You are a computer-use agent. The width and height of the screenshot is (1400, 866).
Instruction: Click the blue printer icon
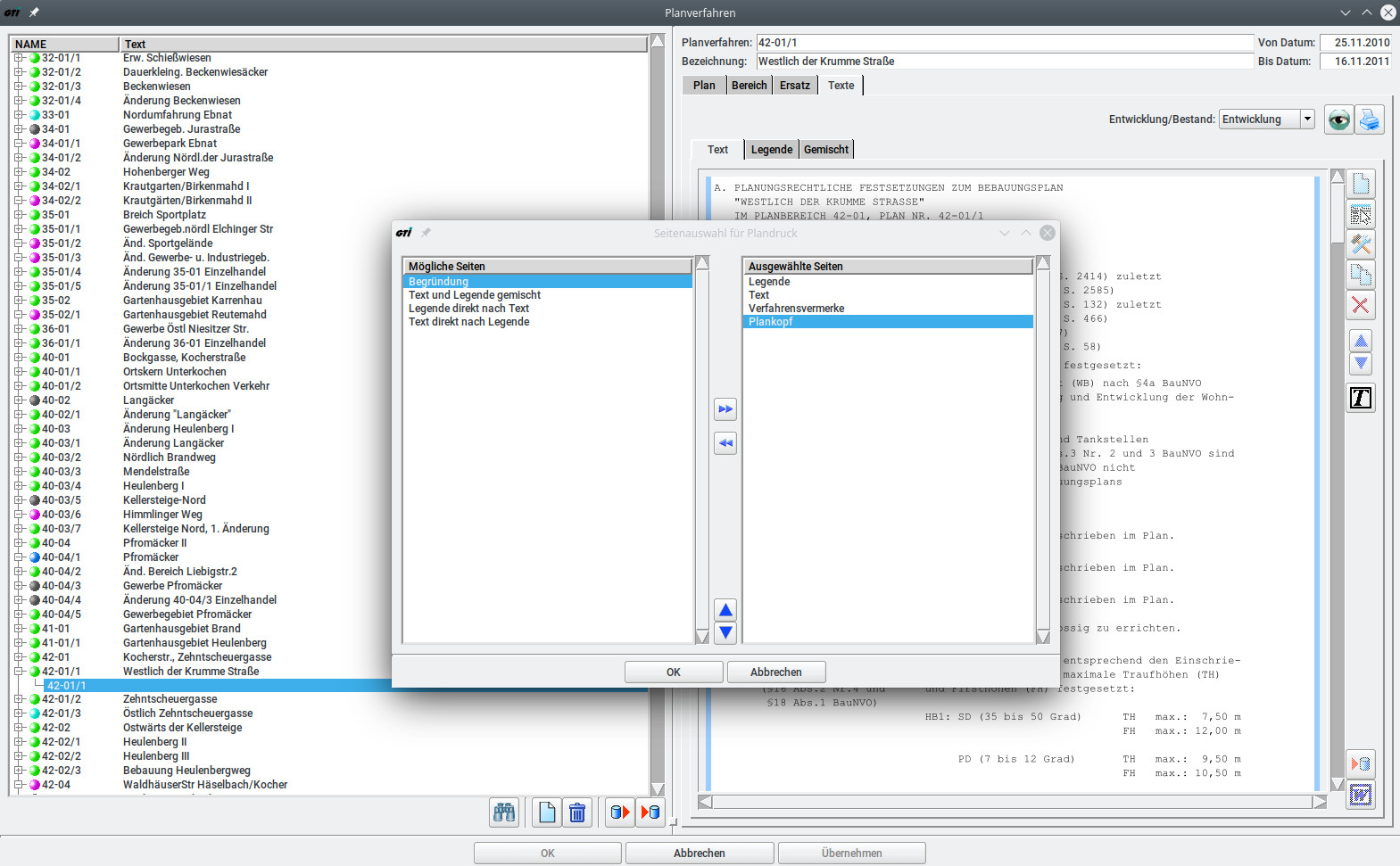click(x=1369, y=120)
